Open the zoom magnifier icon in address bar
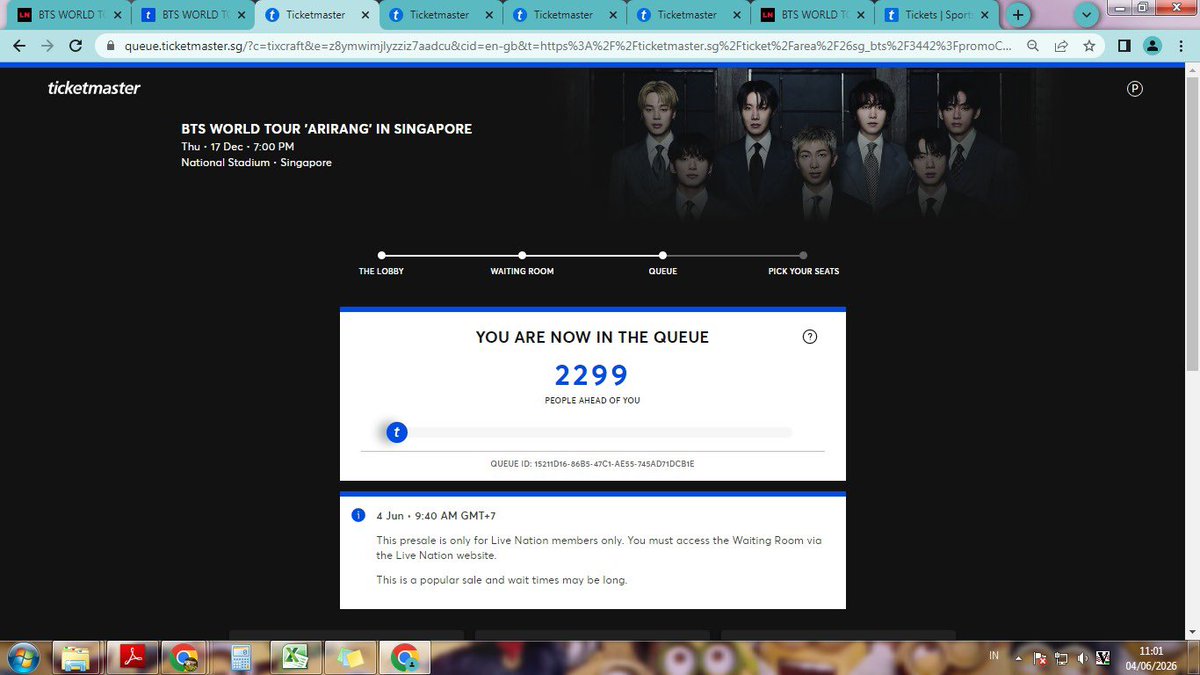The width and height of the screenshot is (1200, 675). tap(1032, 45)
